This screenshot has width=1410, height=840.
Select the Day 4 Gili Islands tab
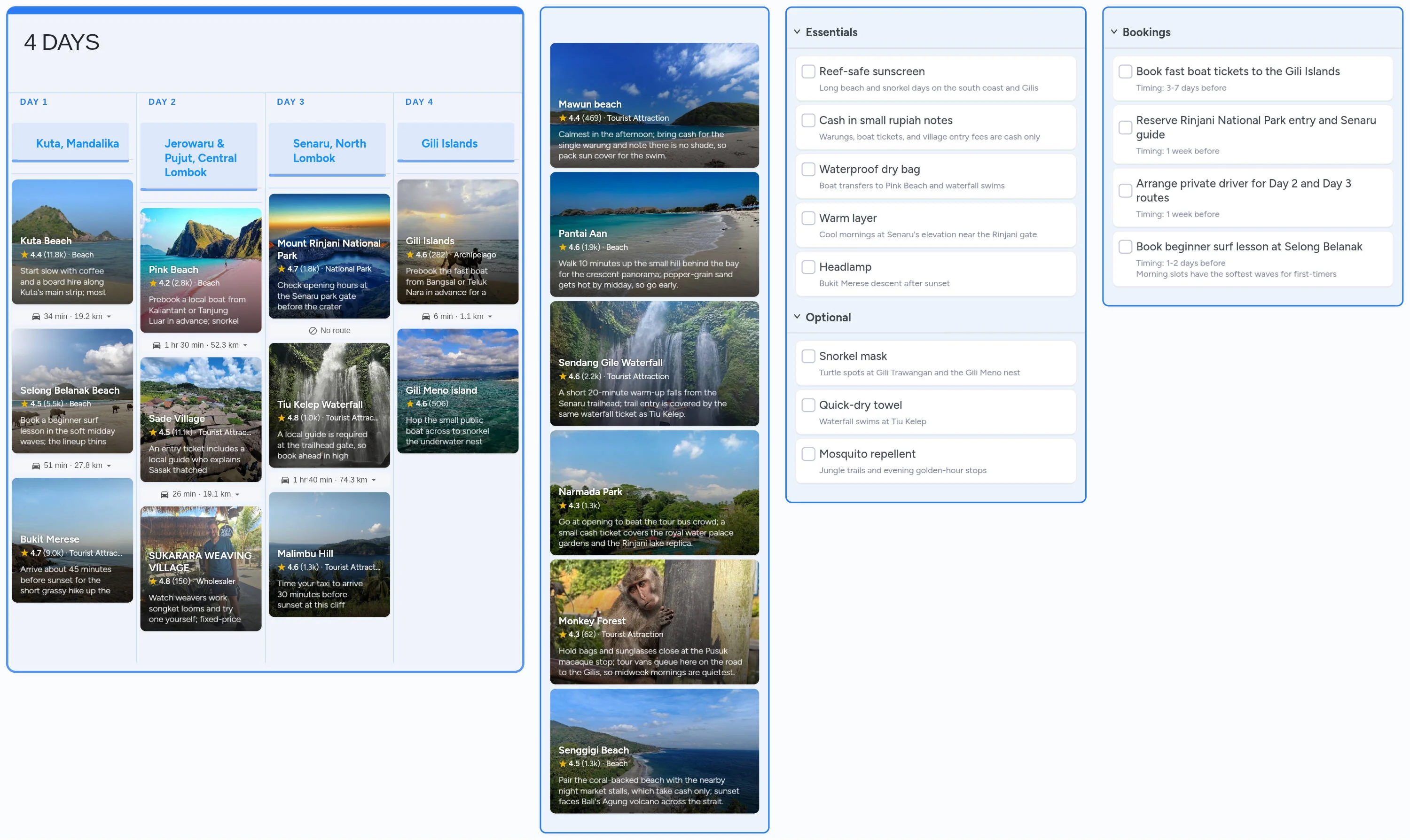click(456, 143)
